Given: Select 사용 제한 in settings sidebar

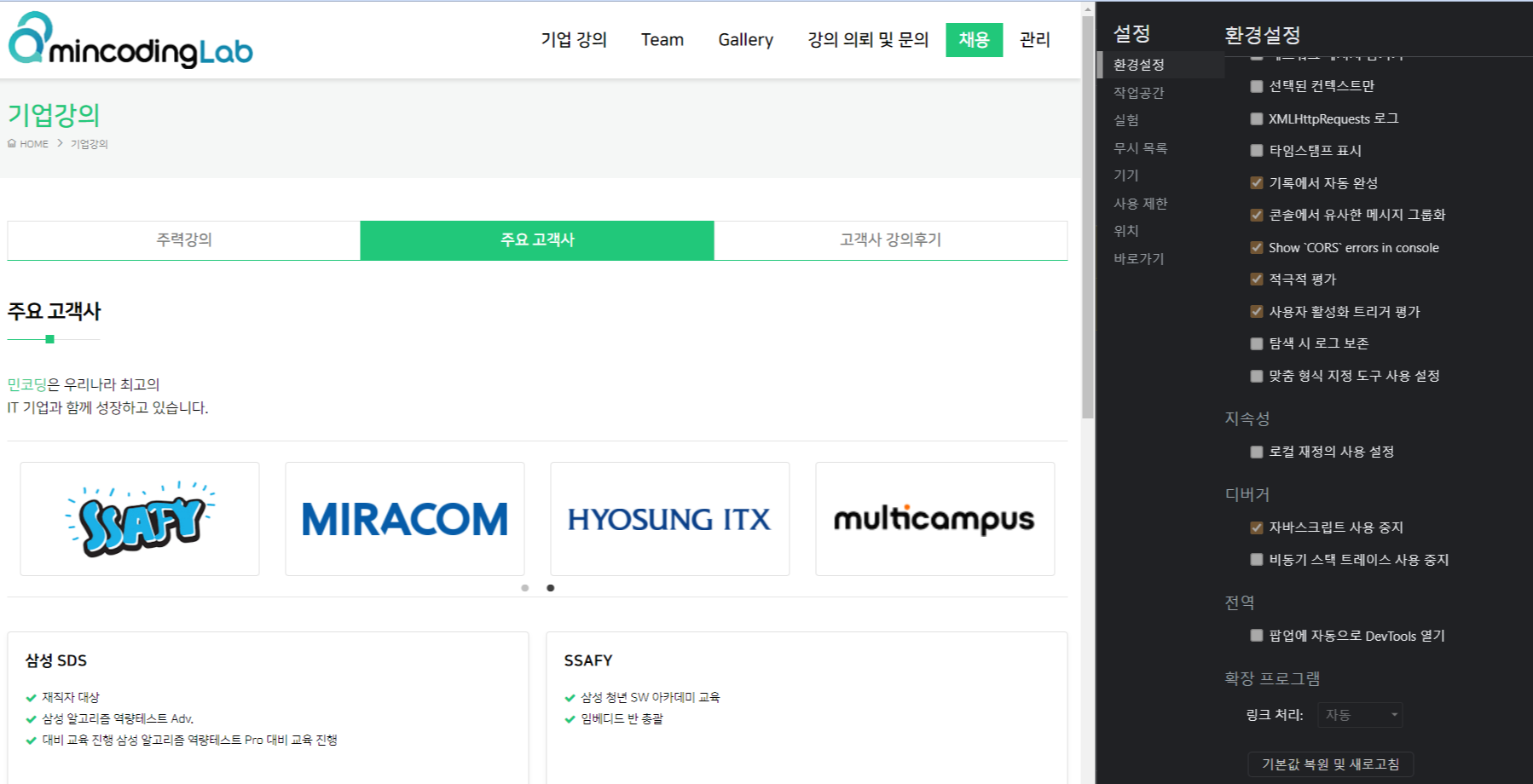Looking at the screenshot, I should (x=1141, y=204).
